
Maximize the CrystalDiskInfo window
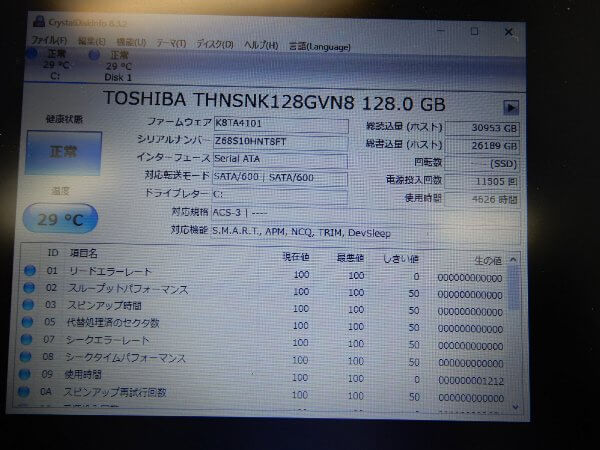coord(474,31)
